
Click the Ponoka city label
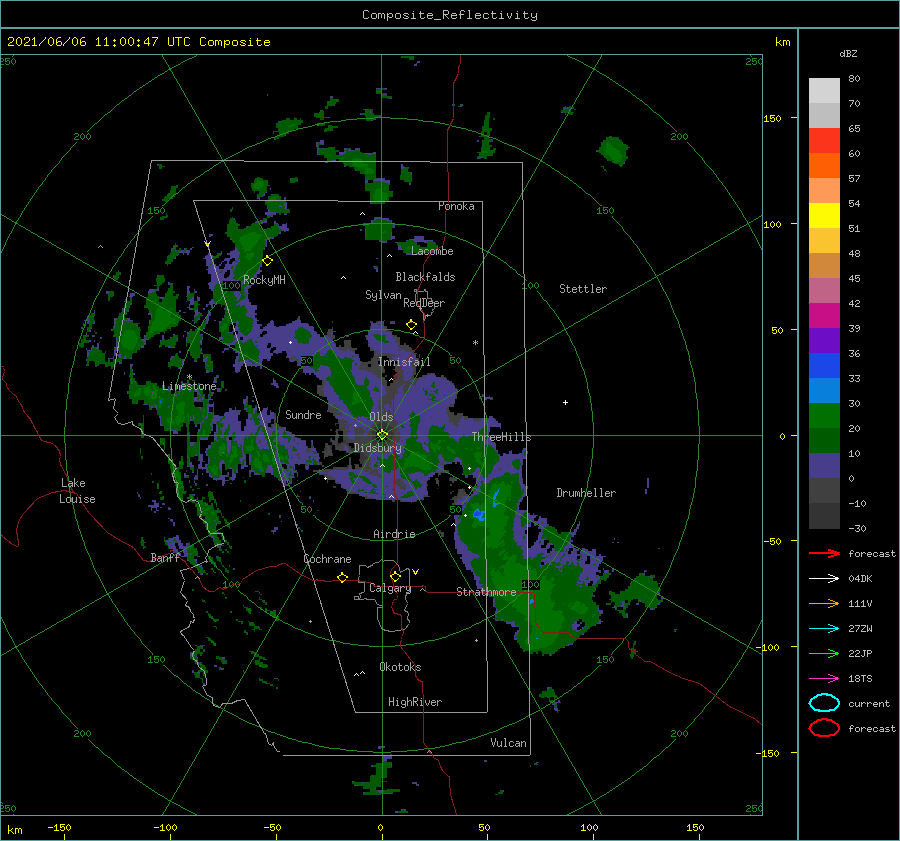point(456,206)
